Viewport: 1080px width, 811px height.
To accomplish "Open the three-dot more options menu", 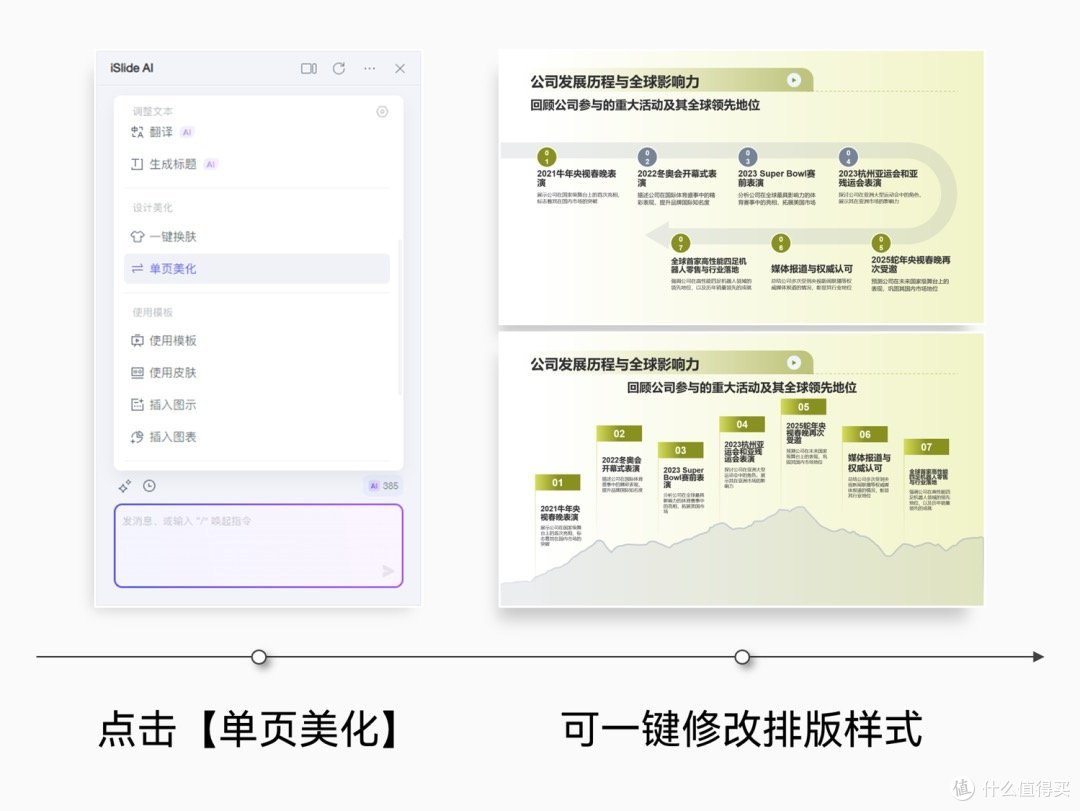I will click(x=370, y=68).
